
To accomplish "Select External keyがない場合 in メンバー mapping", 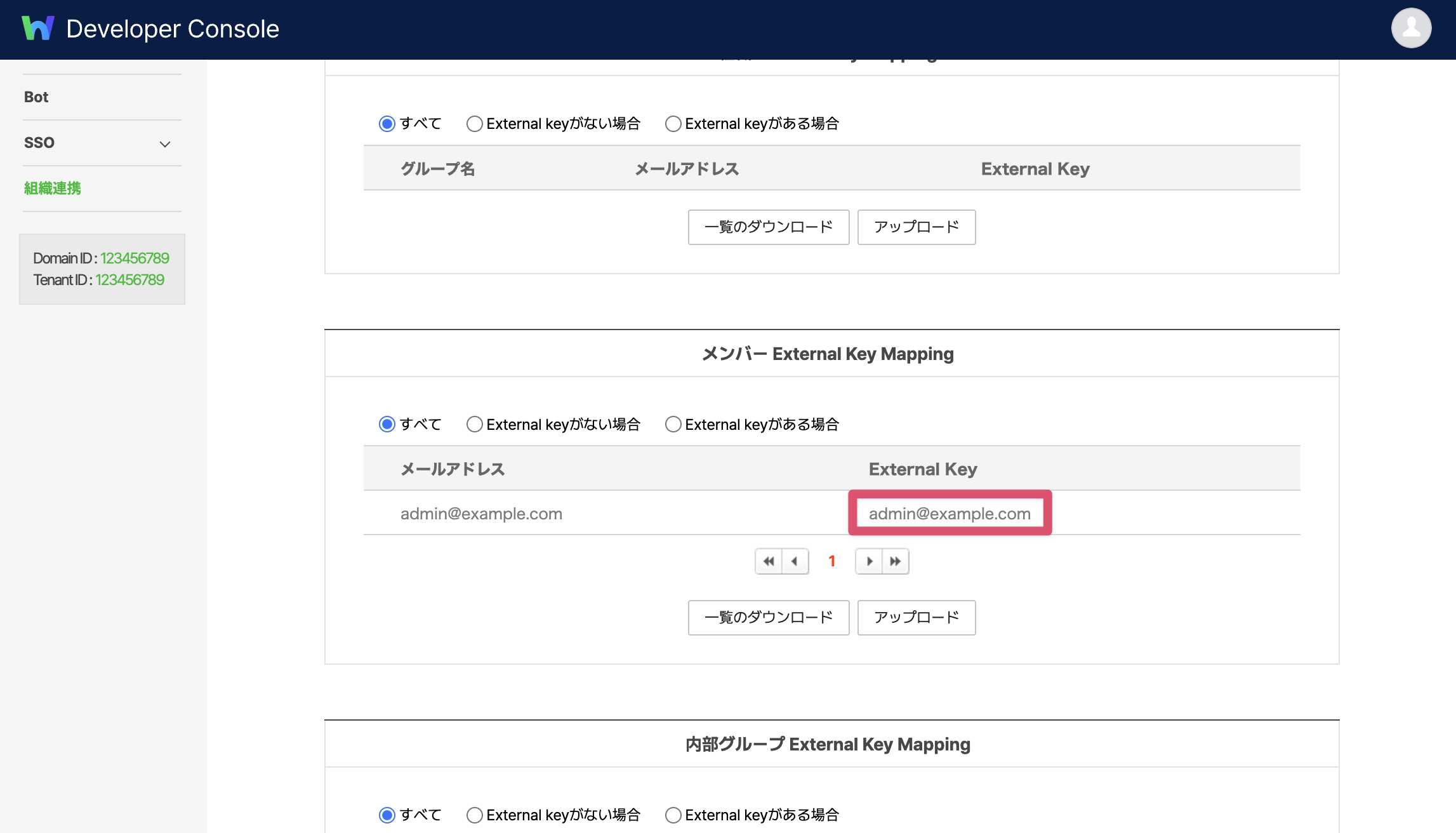I will [475, 424].
